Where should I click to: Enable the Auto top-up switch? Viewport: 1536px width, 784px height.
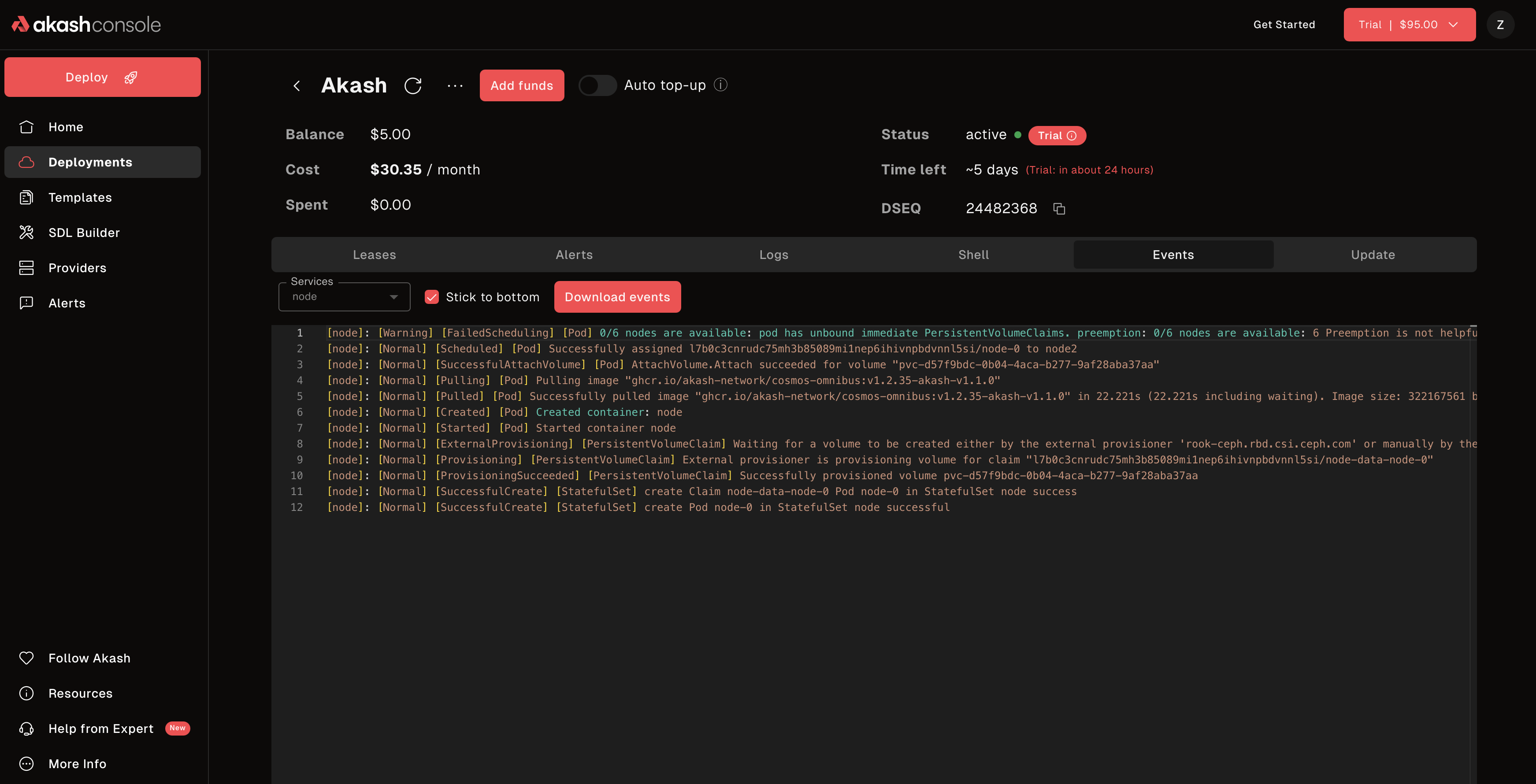click(597, 85)
